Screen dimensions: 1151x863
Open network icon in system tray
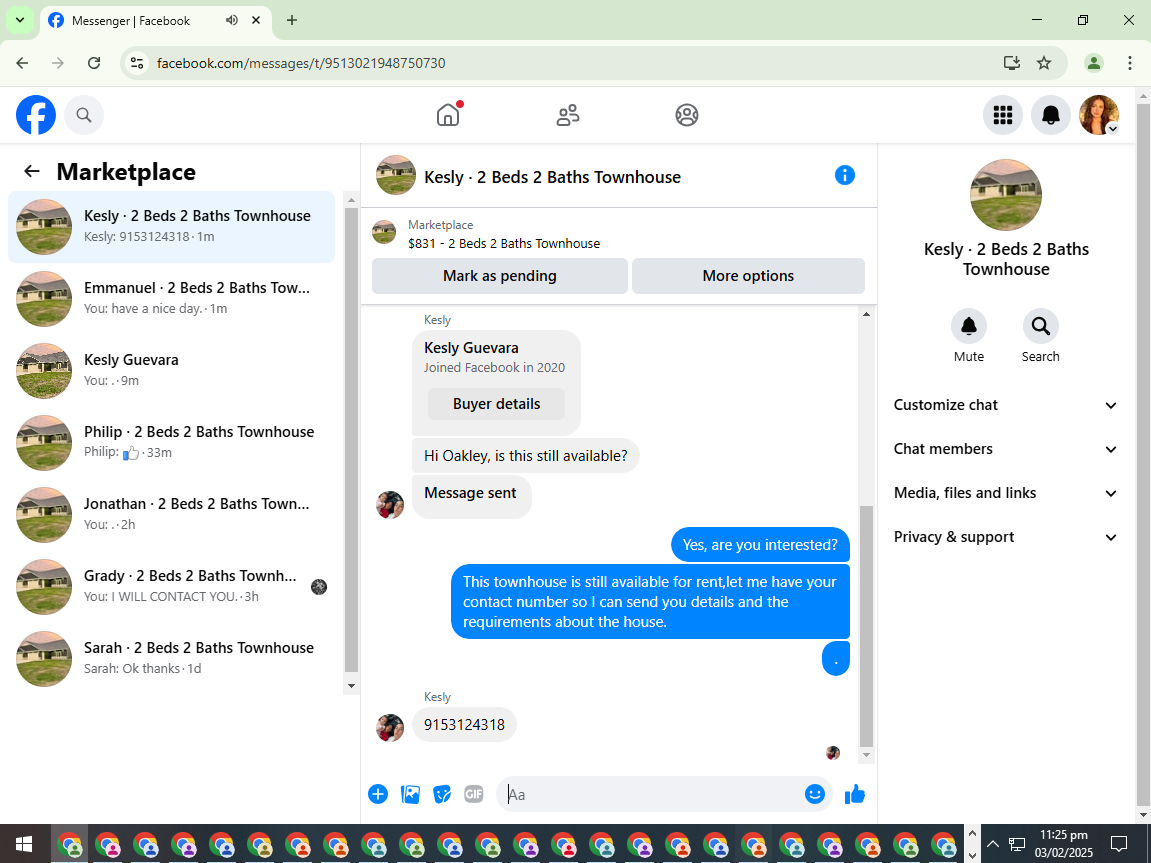1017,844
